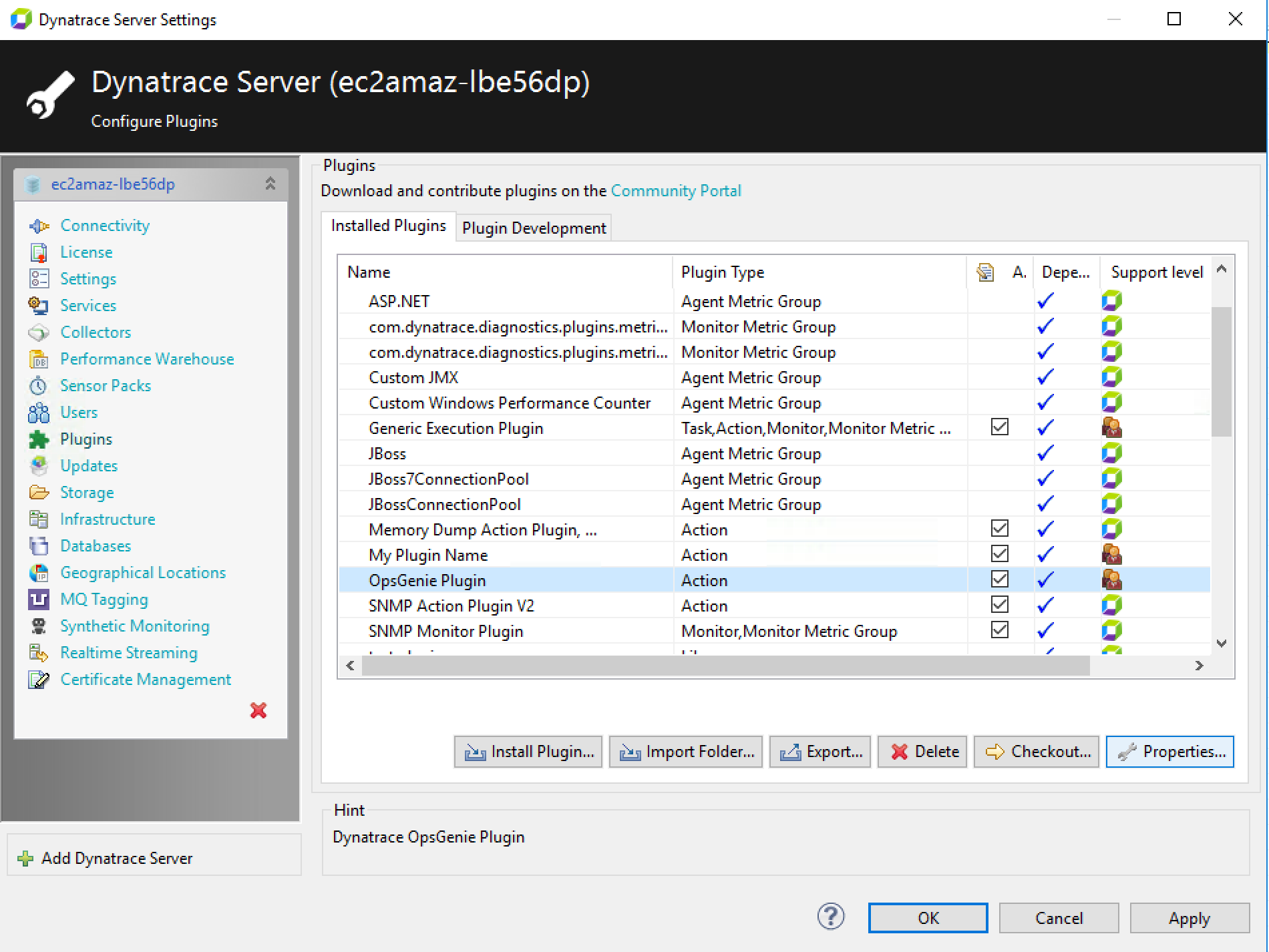Screen dimensions: 1269x952
Task: Toggle checkbox for My Plugin Name
Action: pyautogui.click(x=1000, y=553)
